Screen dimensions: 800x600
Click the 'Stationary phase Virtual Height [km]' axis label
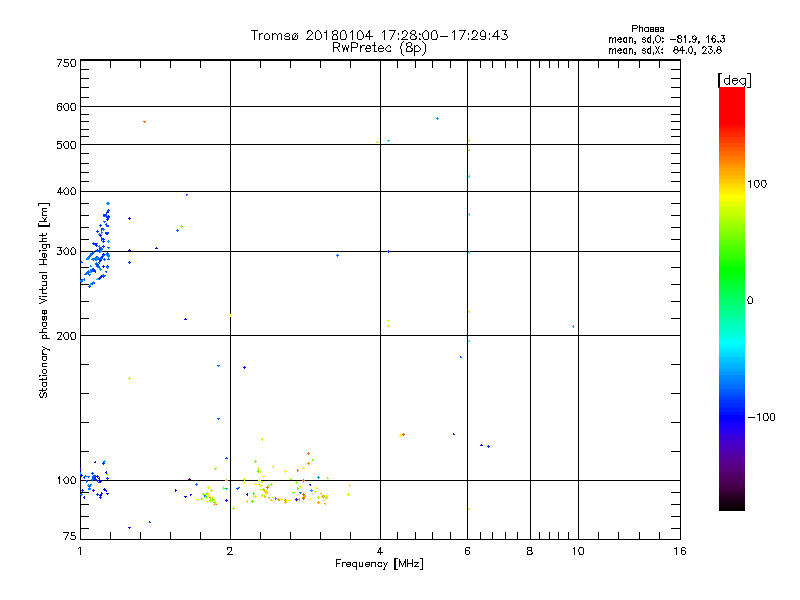44,300
